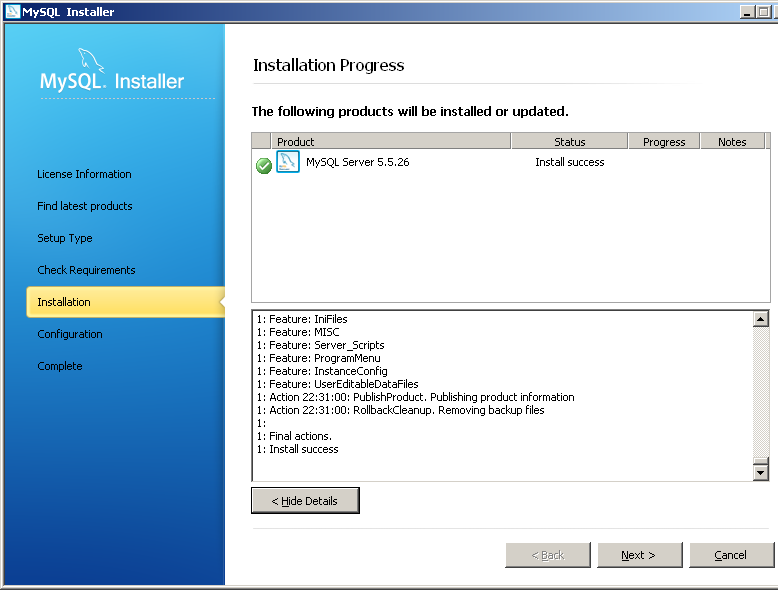Minimize the MySQL Installer window

pos(747,12)
